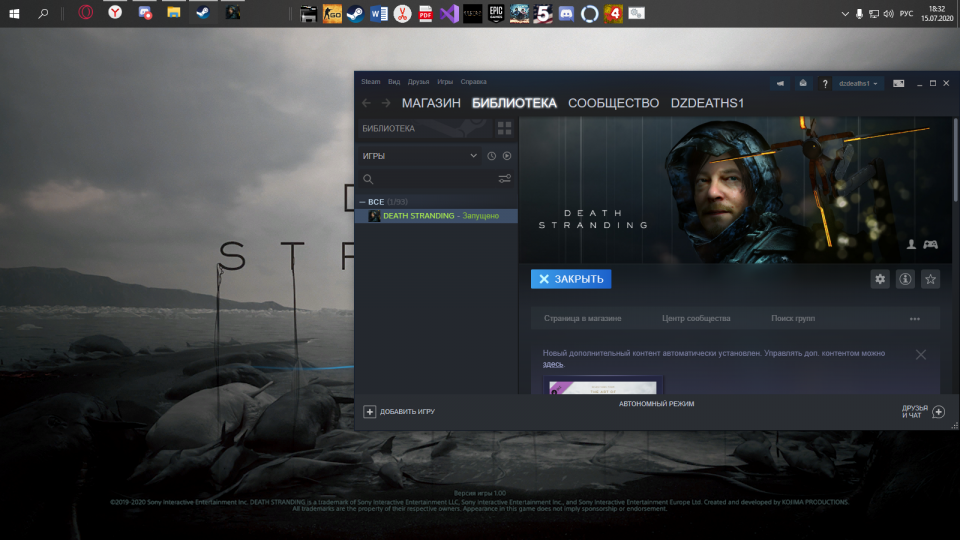The height and width of the screenshot is (540, 960).
Task: Open Windows Start menu
Action: tap(14, 13)
